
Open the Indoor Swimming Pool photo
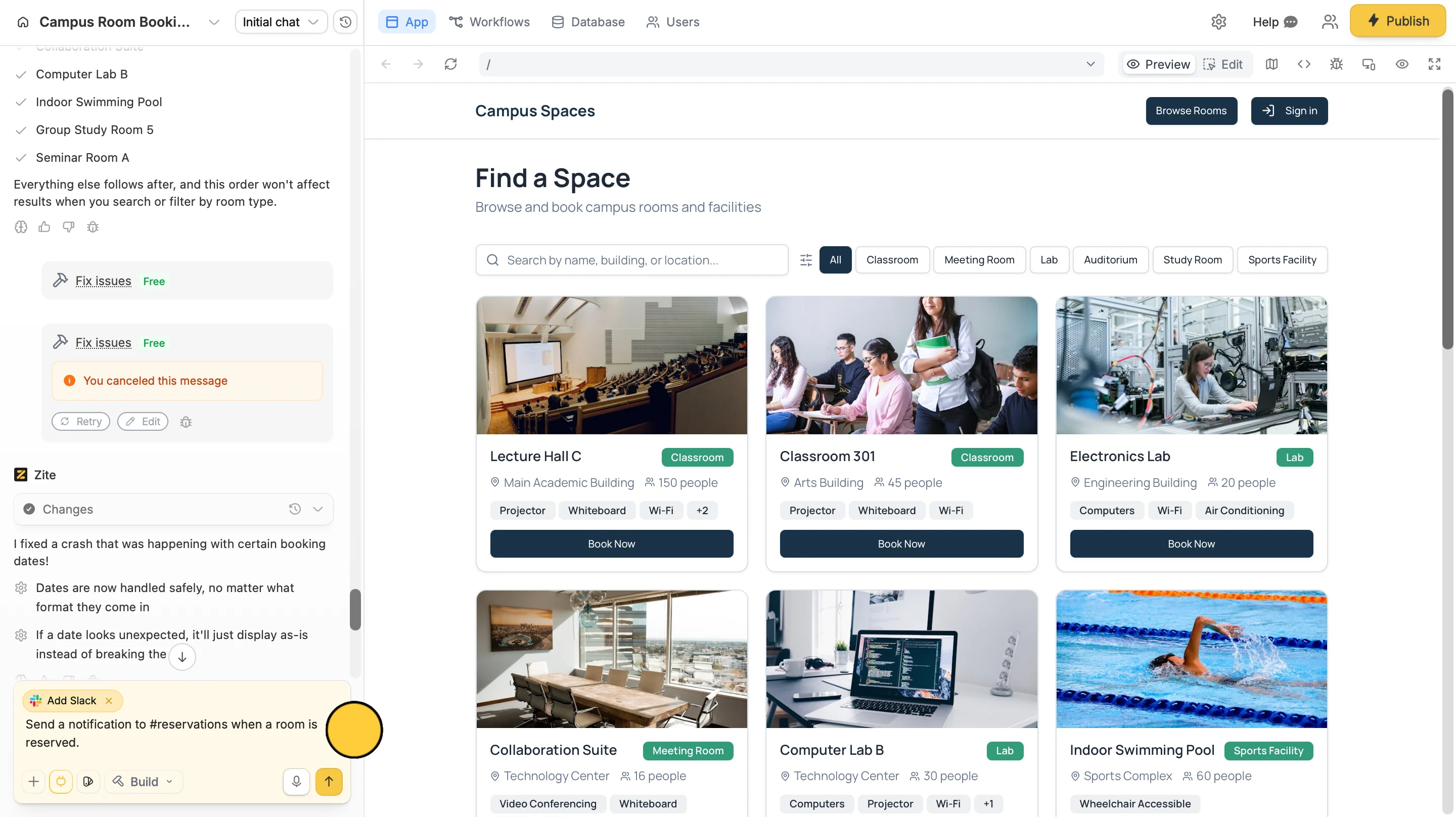coord(1192,659)
